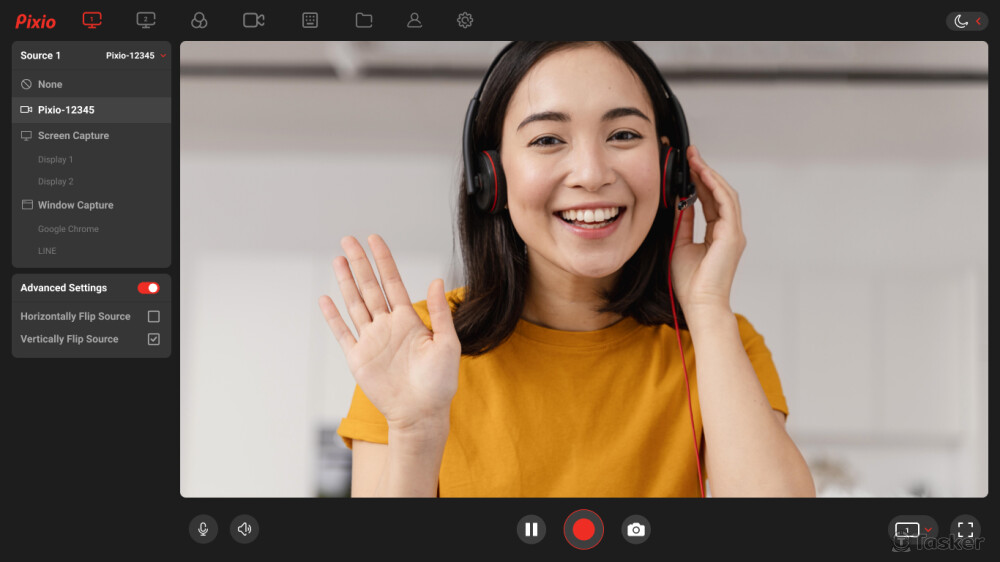
Task: Uncheck the Vertically Flip Source checkbox
Action: coord(154,339)
